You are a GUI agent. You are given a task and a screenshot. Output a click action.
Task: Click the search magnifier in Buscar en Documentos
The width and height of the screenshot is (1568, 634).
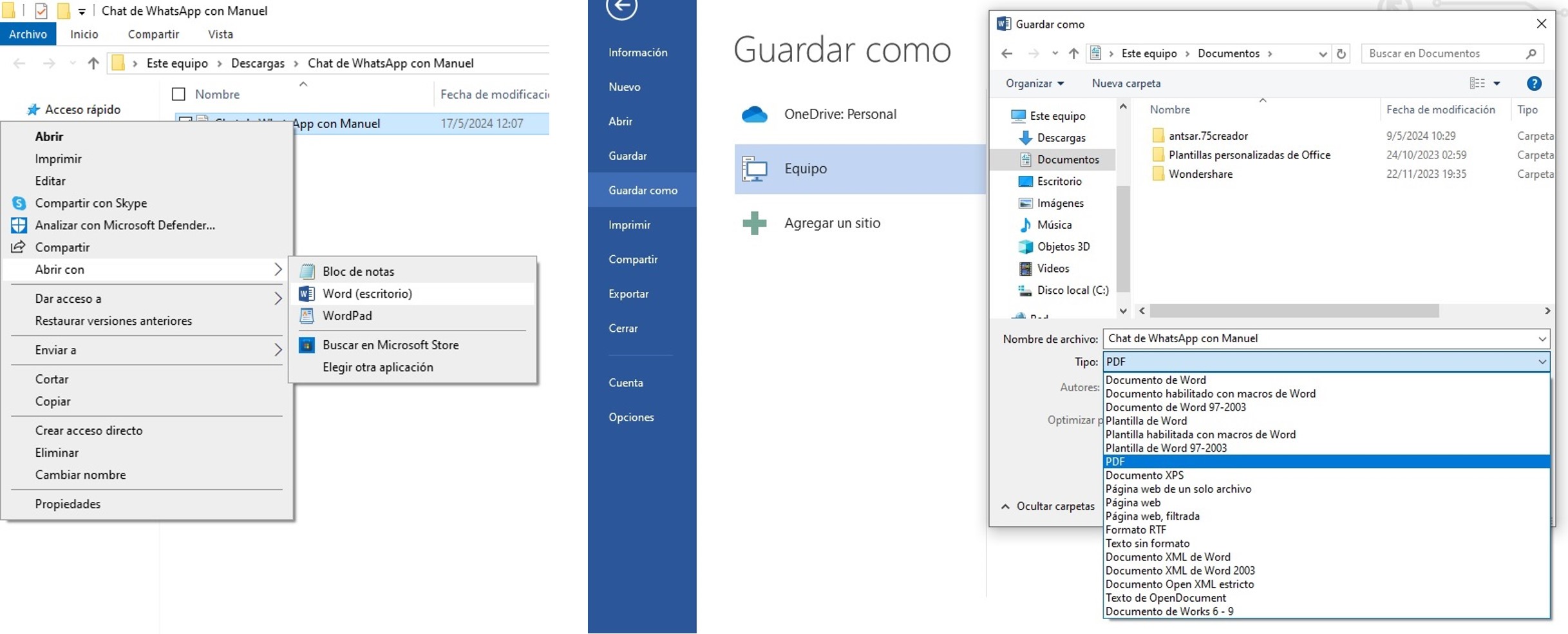pyautogui.click(x=1531, y=53)
